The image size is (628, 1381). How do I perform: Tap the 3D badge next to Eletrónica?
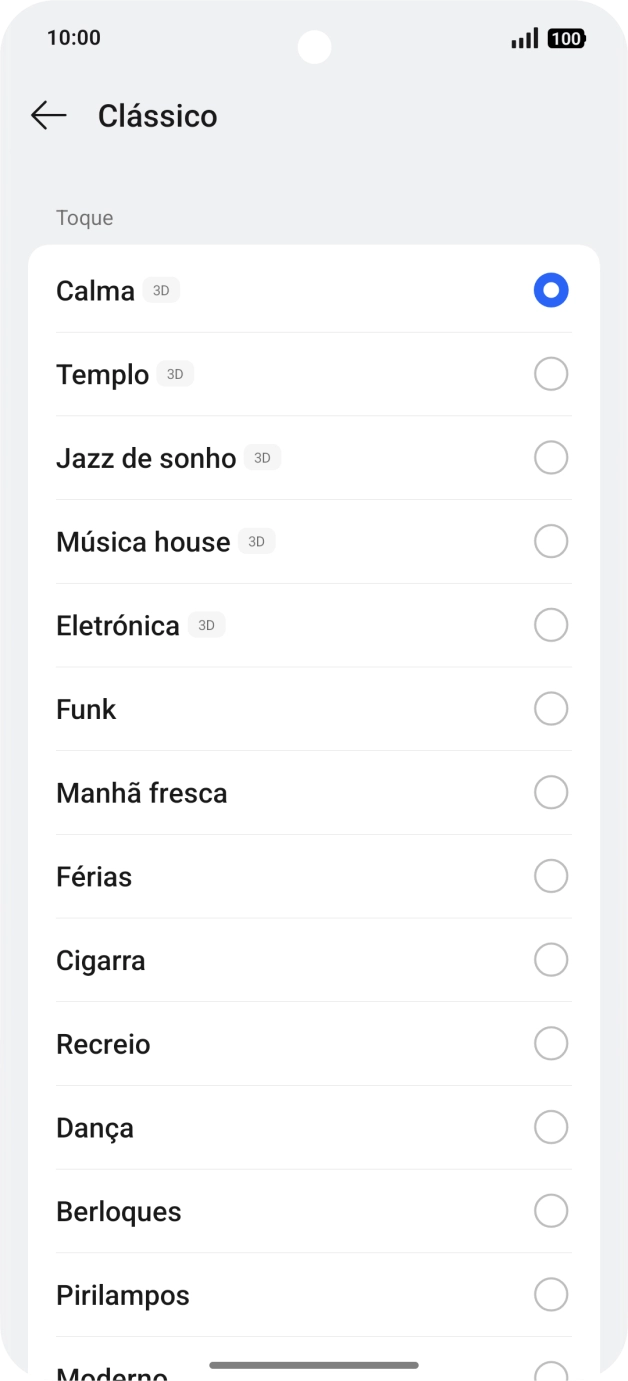207,625
